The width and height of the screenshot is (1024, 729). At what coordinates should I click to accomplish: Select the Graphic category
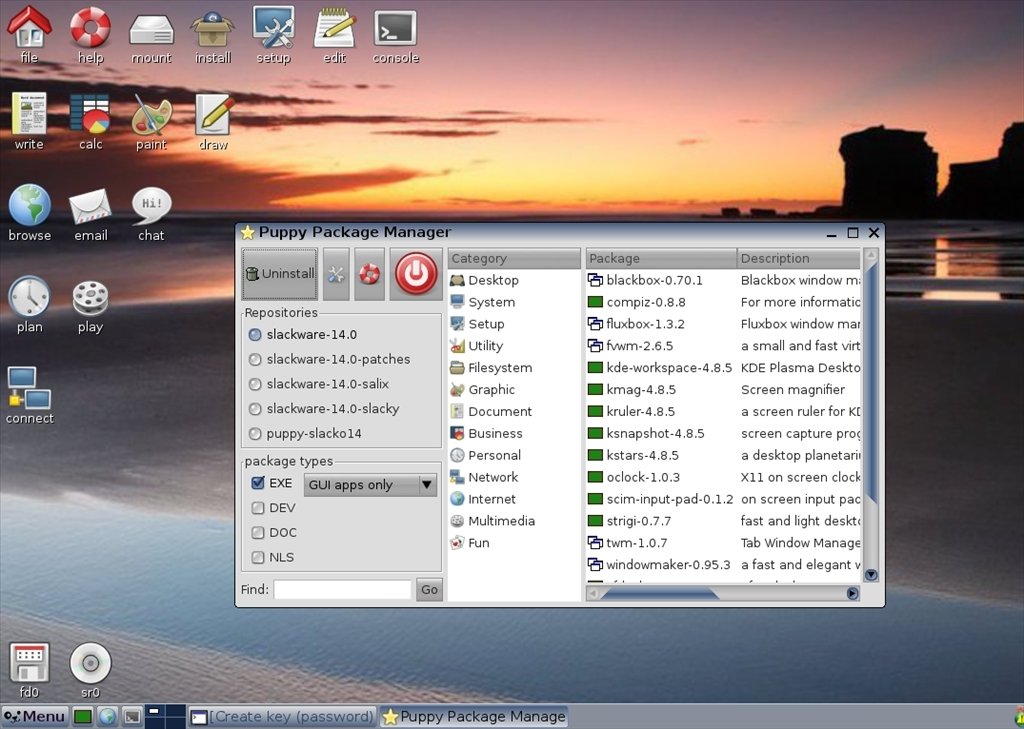pos(513,390)
